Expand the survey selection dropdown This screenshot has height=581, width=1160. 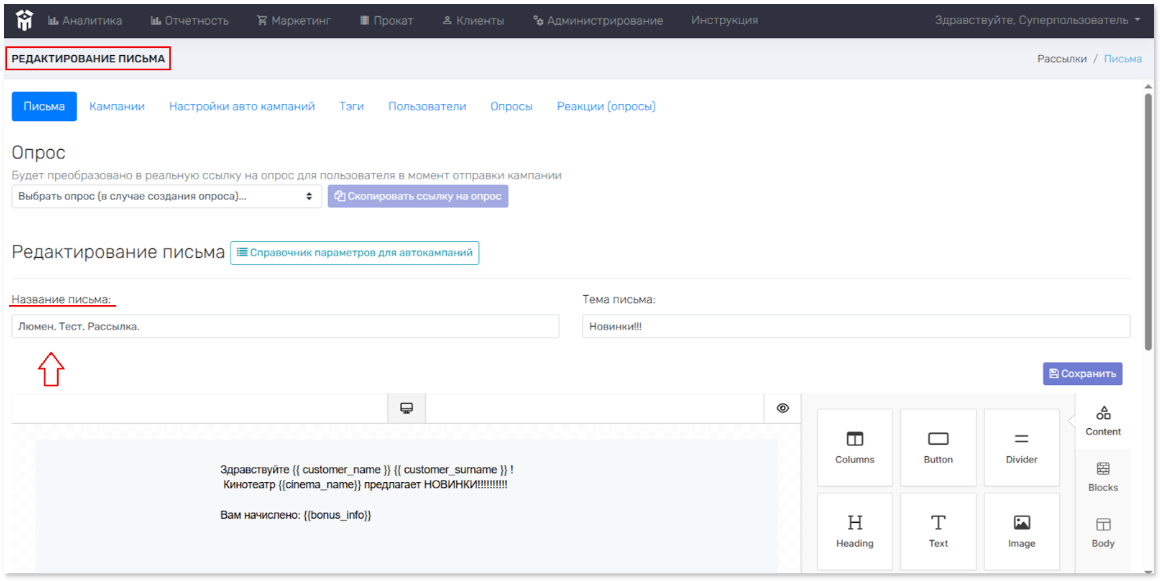coord(167,196)
